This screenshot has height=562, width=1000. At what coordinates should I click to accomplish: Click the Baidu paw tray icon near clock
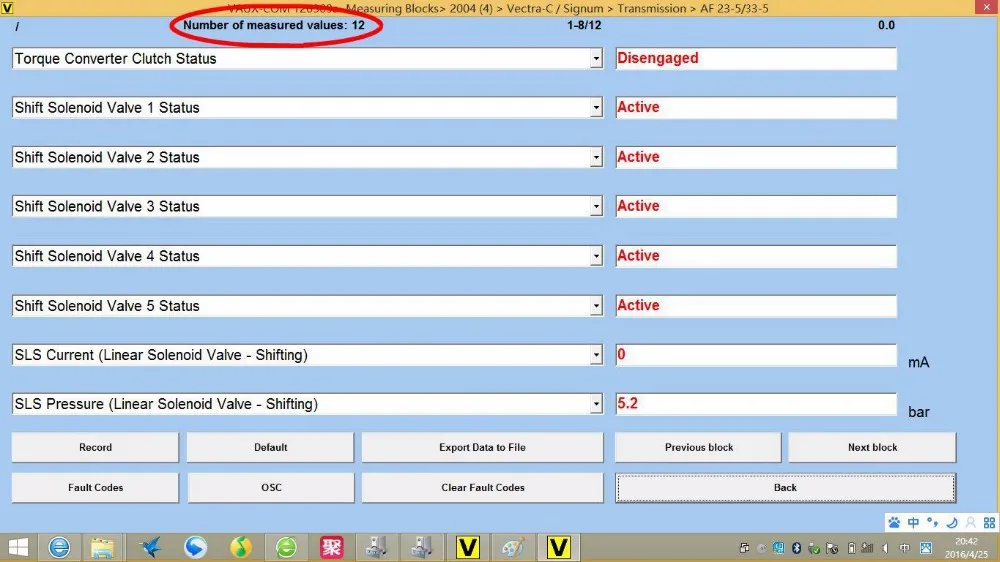point(926,548)
